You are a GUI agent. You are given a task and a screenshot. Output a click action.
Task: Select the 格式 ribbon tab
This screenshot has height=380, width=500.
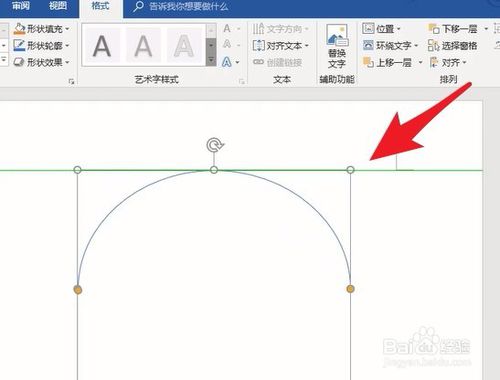tap(100, 6)
